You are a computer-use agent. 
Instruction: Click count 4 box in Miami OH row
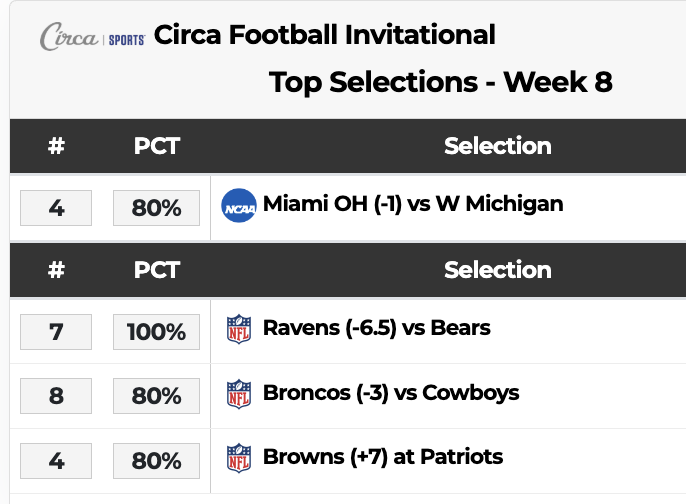pyautogui.click(x=56, y=208)
